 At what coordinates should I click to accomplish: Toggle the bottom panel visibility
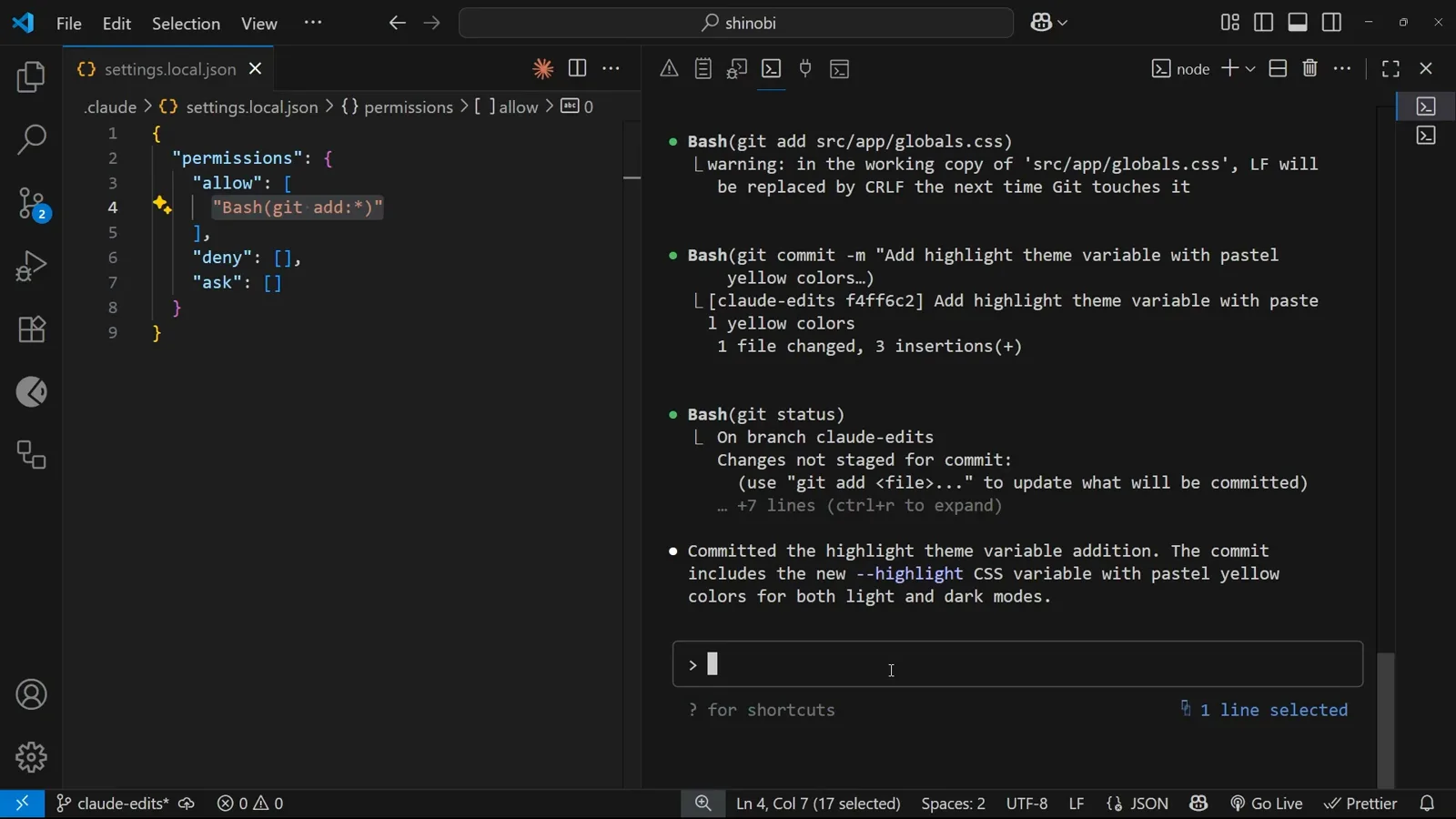point(1299,23)
